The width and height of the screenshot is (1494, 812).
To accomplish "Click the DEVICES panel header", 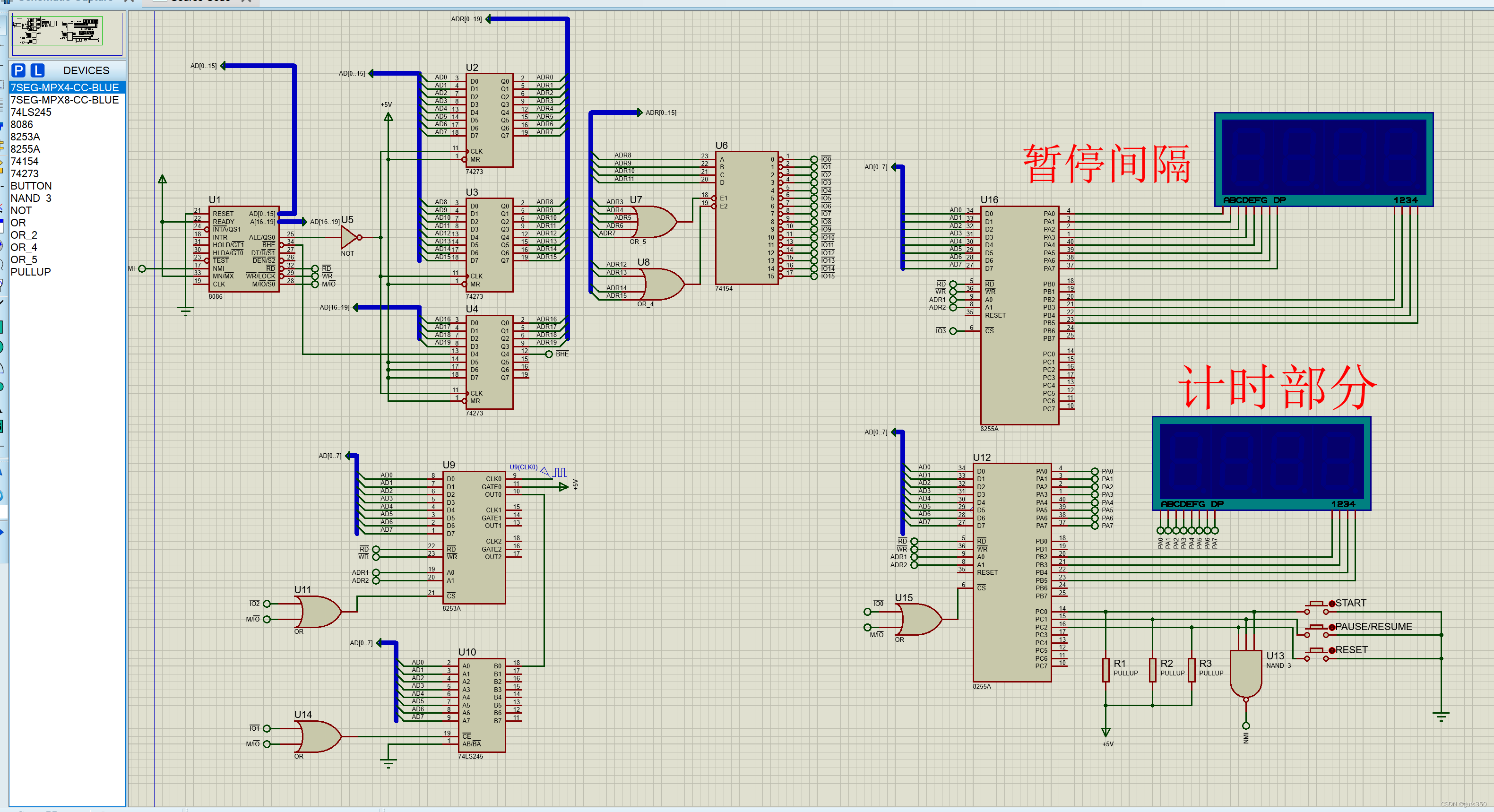I will (x=86, y=70).
